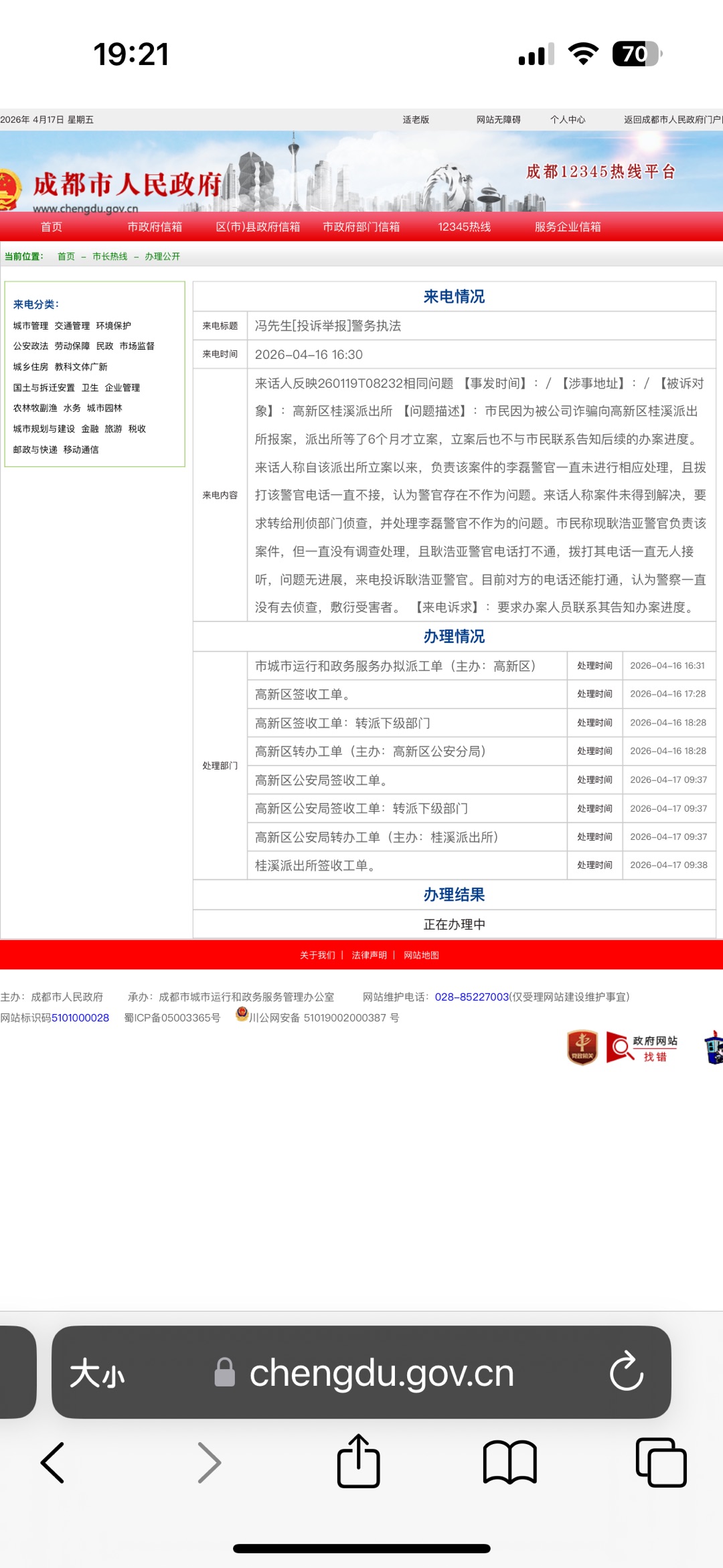
Task: Select 国土与拆迁安置 category
Action: click(x=44, y=388)
